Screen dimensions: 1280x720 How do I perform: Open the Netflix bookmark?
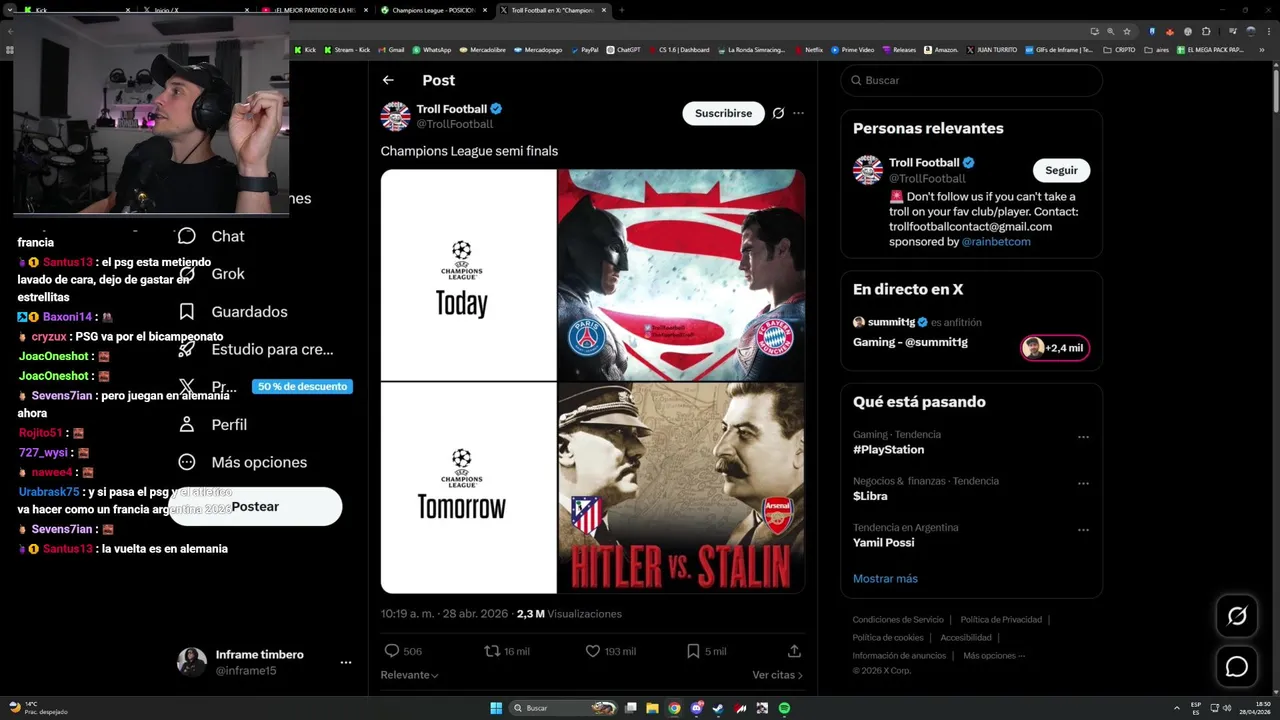click(x=808, y=49)
